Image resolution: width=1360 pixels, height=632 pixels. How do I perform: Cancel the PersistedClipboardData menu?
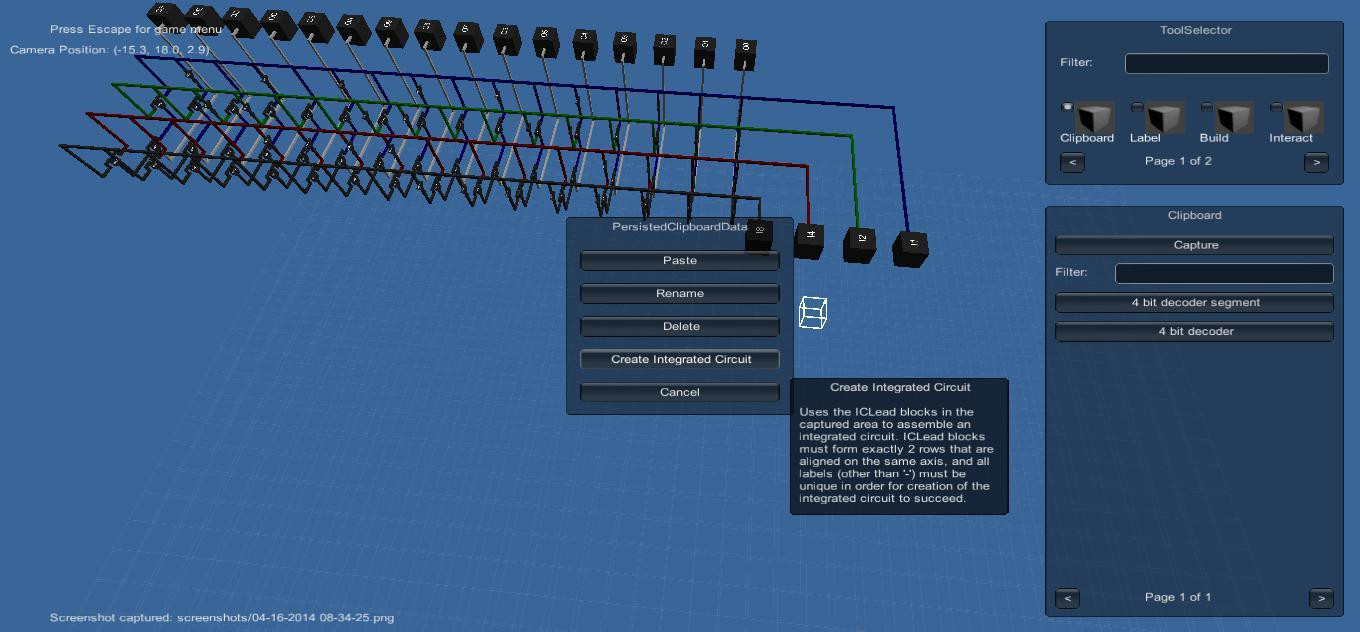point(680,392)
